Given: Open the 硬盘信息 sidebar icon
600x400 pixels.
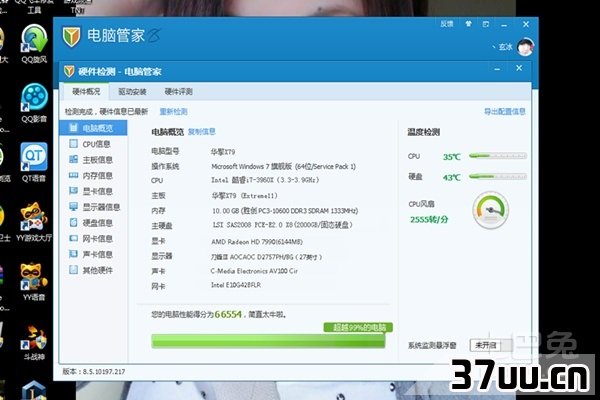Looking at the screenshot, I should 73,222.
